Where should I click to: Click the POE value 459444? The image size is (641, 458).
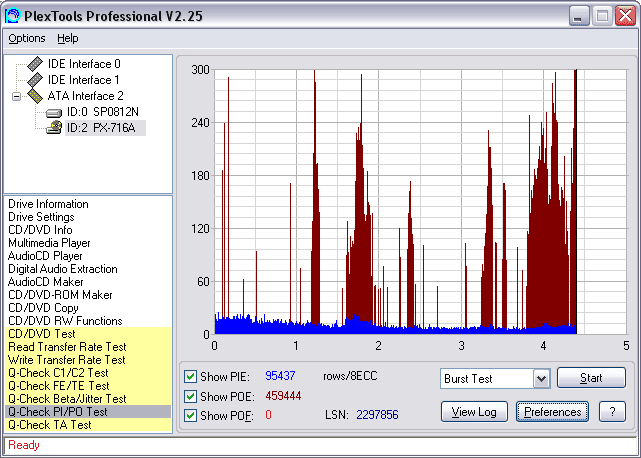click(x=283, y=396)
